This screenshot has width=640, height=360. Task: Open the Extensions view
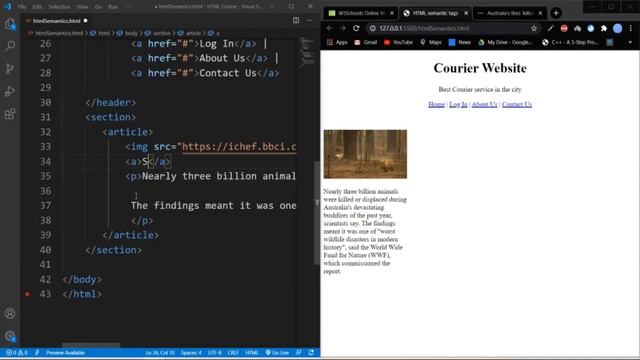point(10,114)
